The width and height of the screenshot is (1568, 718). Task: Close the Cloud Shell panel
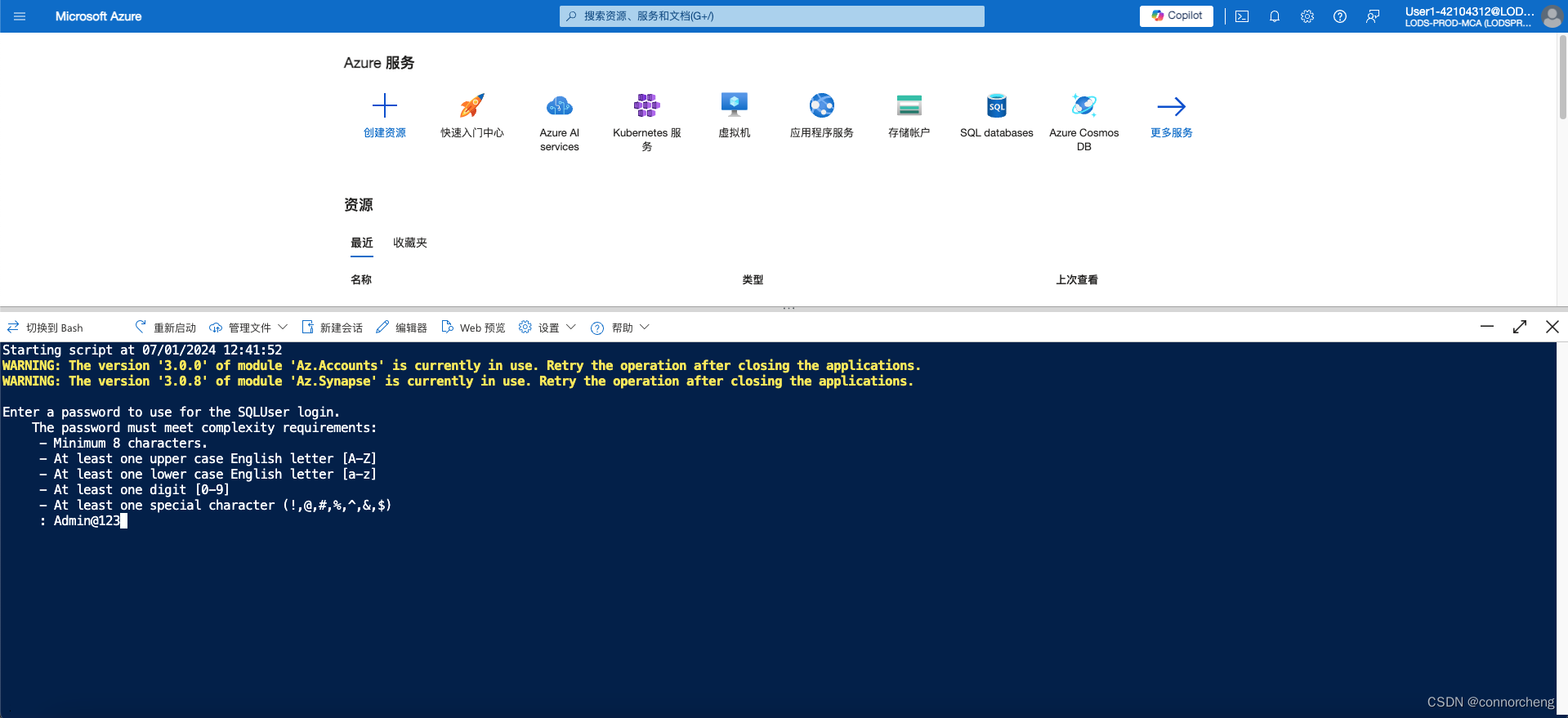[1552, 327]
